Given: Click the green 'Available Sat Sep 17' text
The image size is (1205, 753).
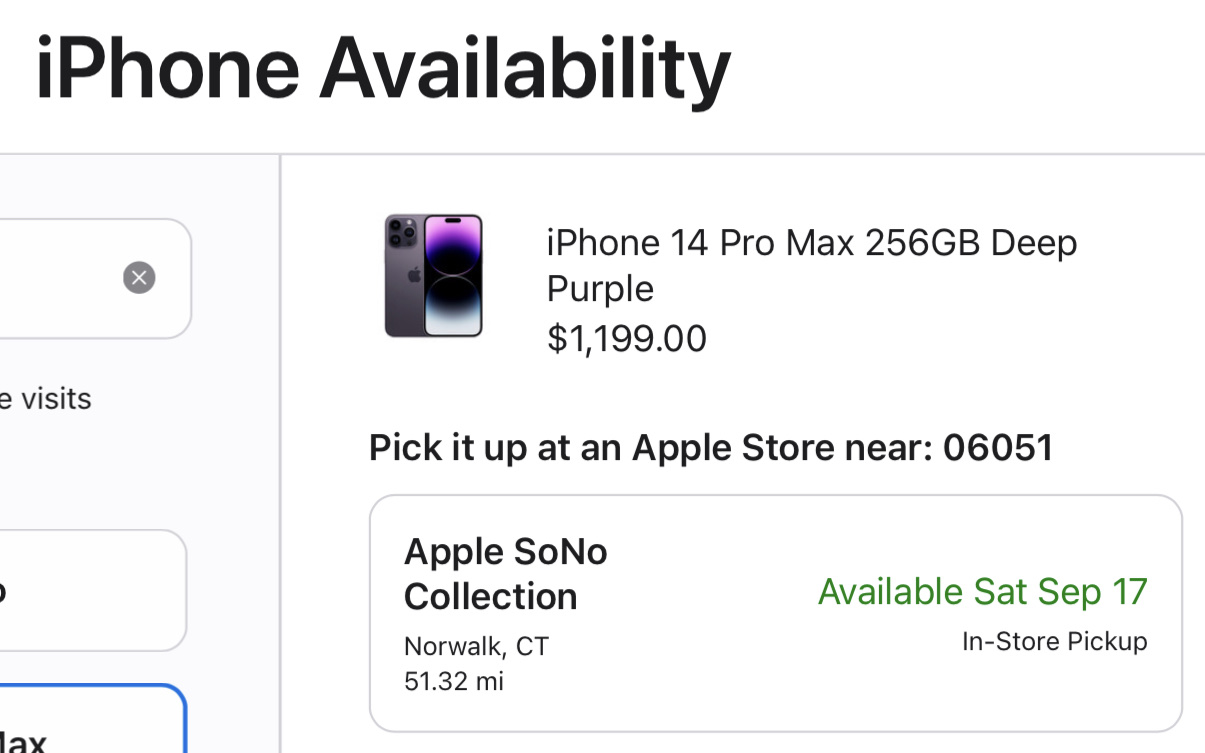Looking at the screenshot, I should (x=982, y=591).
